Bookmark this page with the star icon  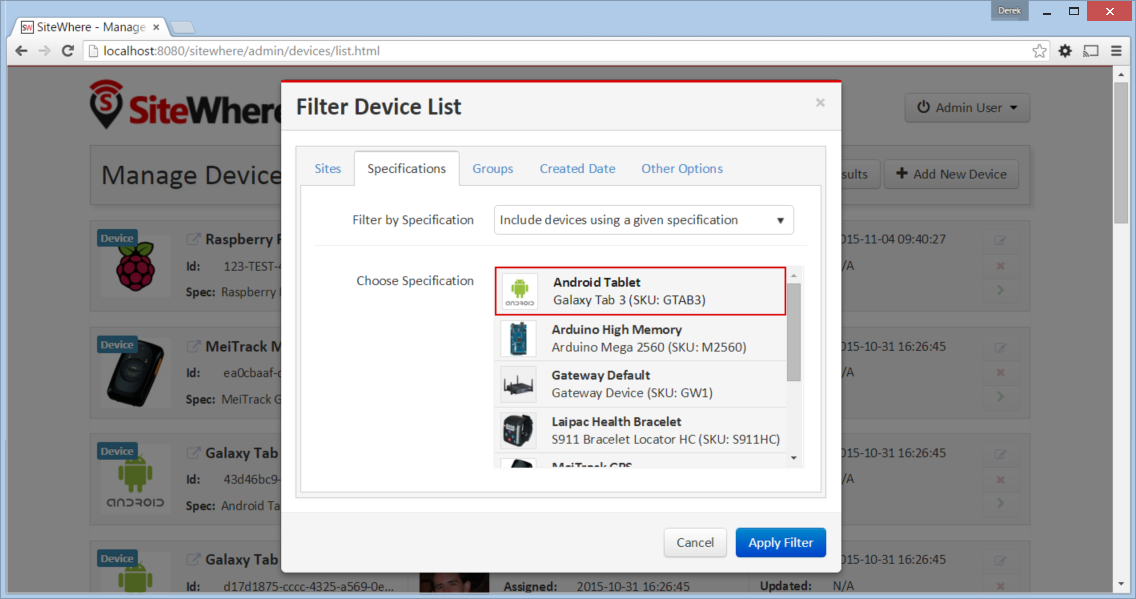tap(1039, 51)
